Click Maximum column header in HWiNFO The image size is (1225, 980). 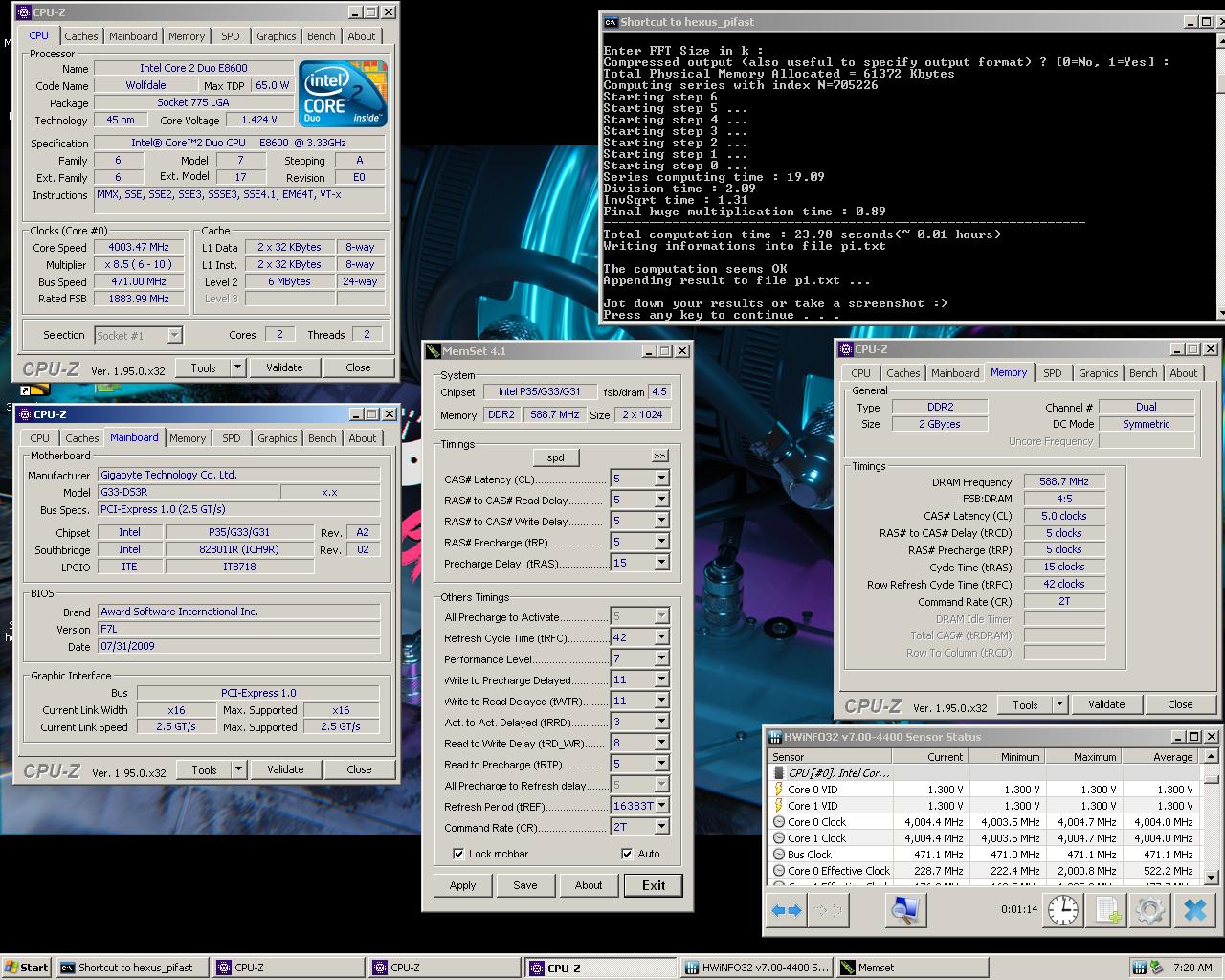tap(1082, 757)
